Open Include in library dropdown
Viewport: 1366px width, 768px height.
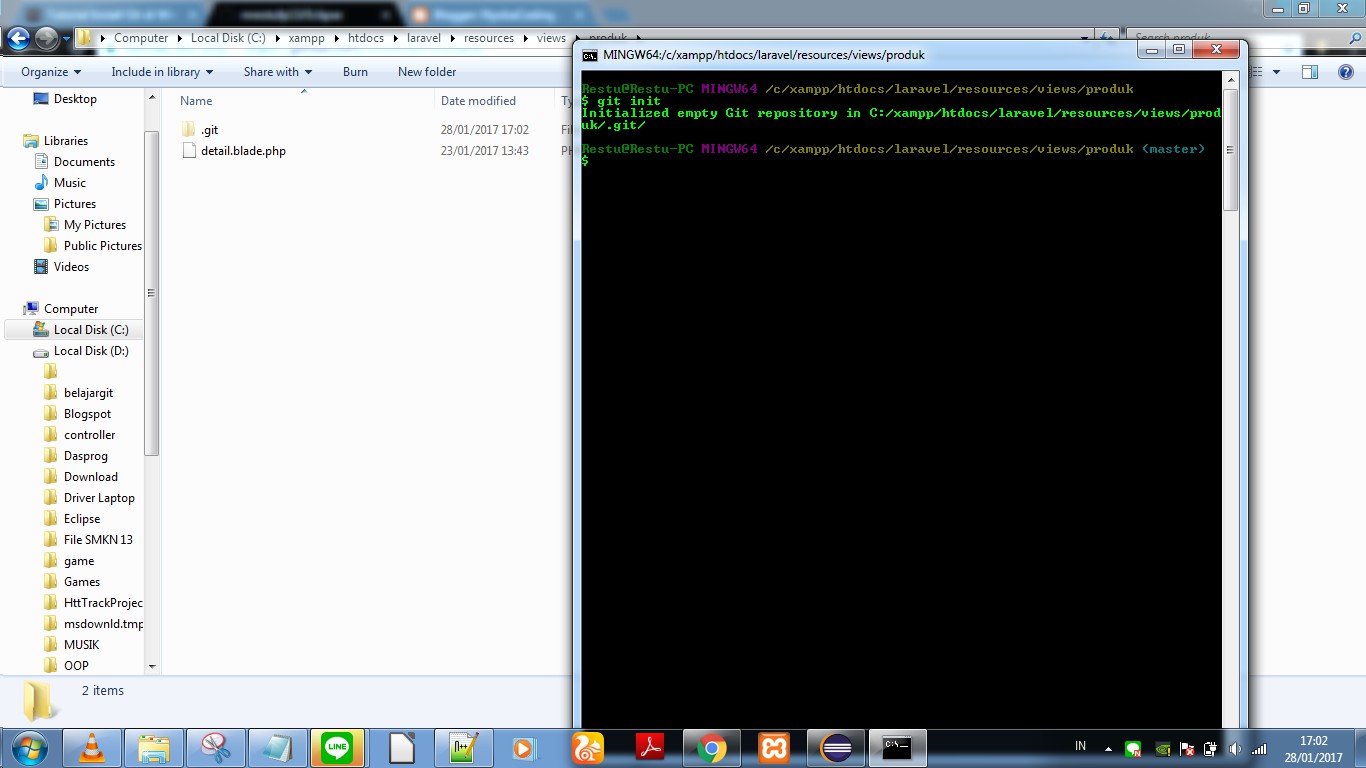162,72
